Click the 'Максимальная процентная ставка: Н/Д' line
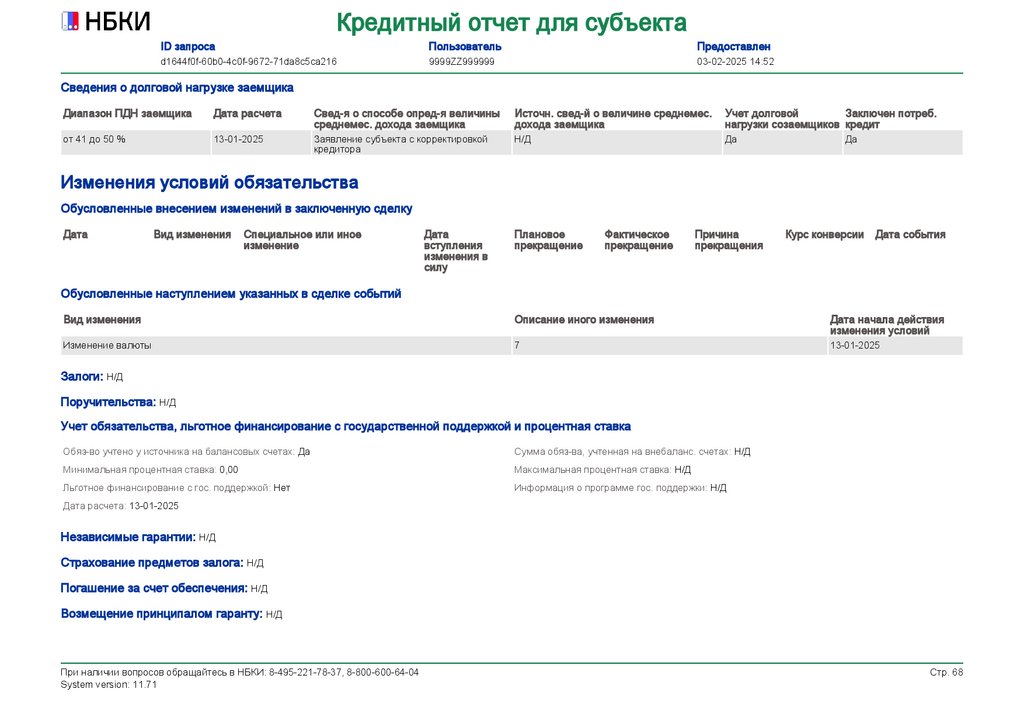This screenshot has width=1024, height=724. [602, 470]
